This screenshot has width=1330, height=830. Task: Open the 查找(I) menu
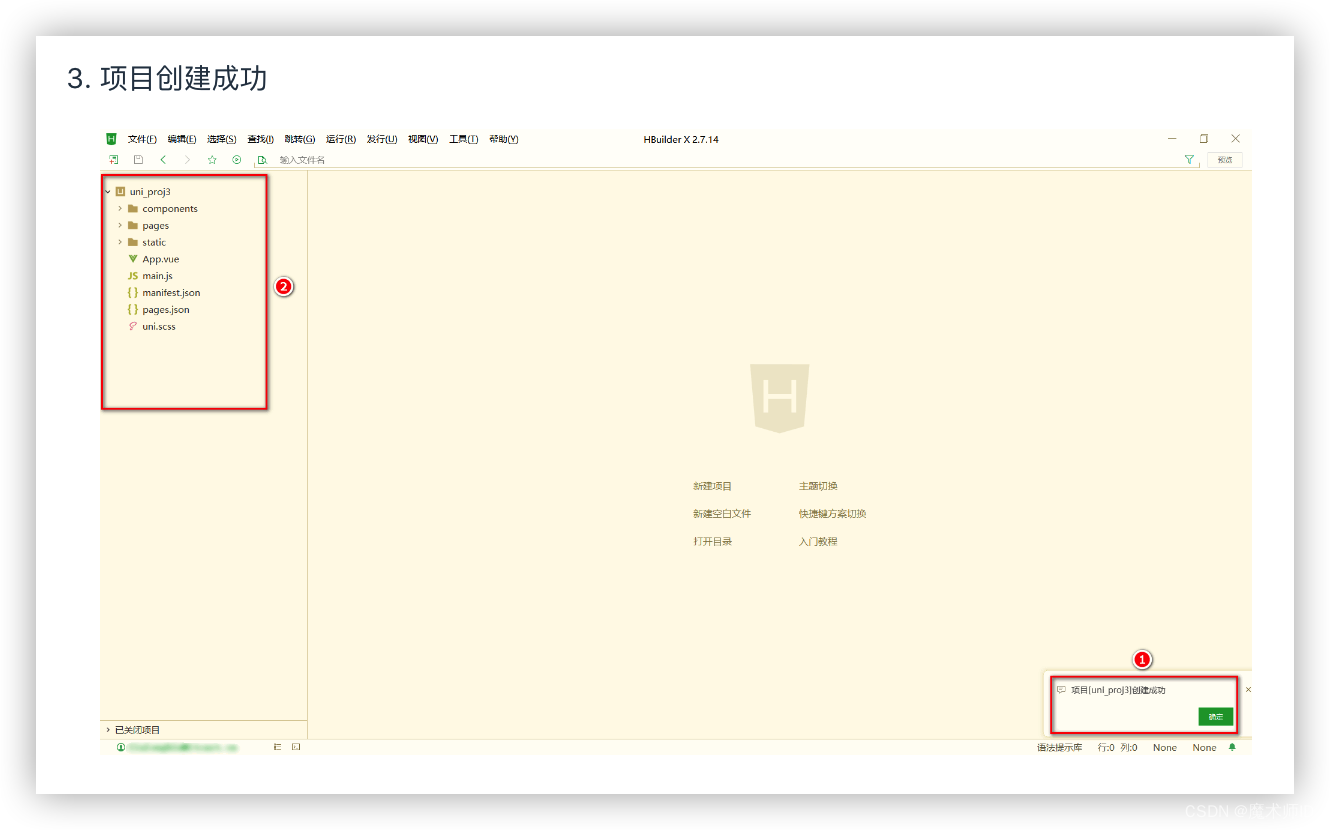coord(261,139)
